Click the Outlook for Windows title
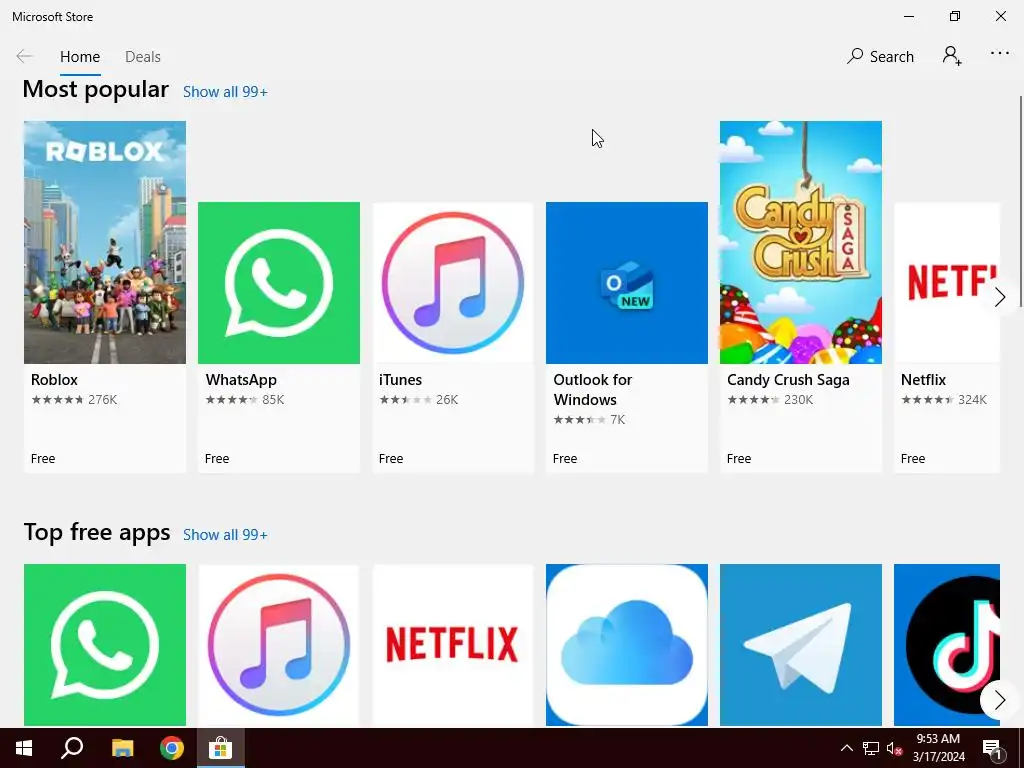 (593, 390)
